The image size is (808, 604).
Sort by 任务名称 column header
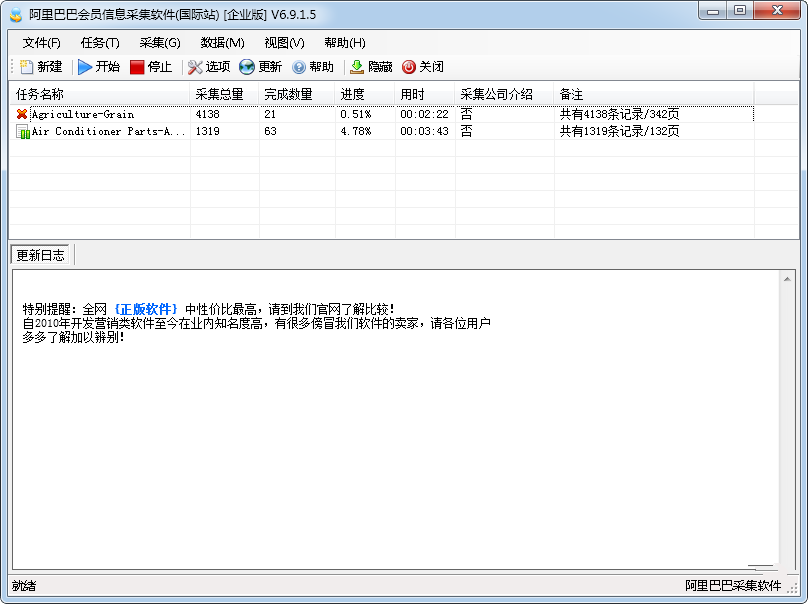tap(100, 94)
